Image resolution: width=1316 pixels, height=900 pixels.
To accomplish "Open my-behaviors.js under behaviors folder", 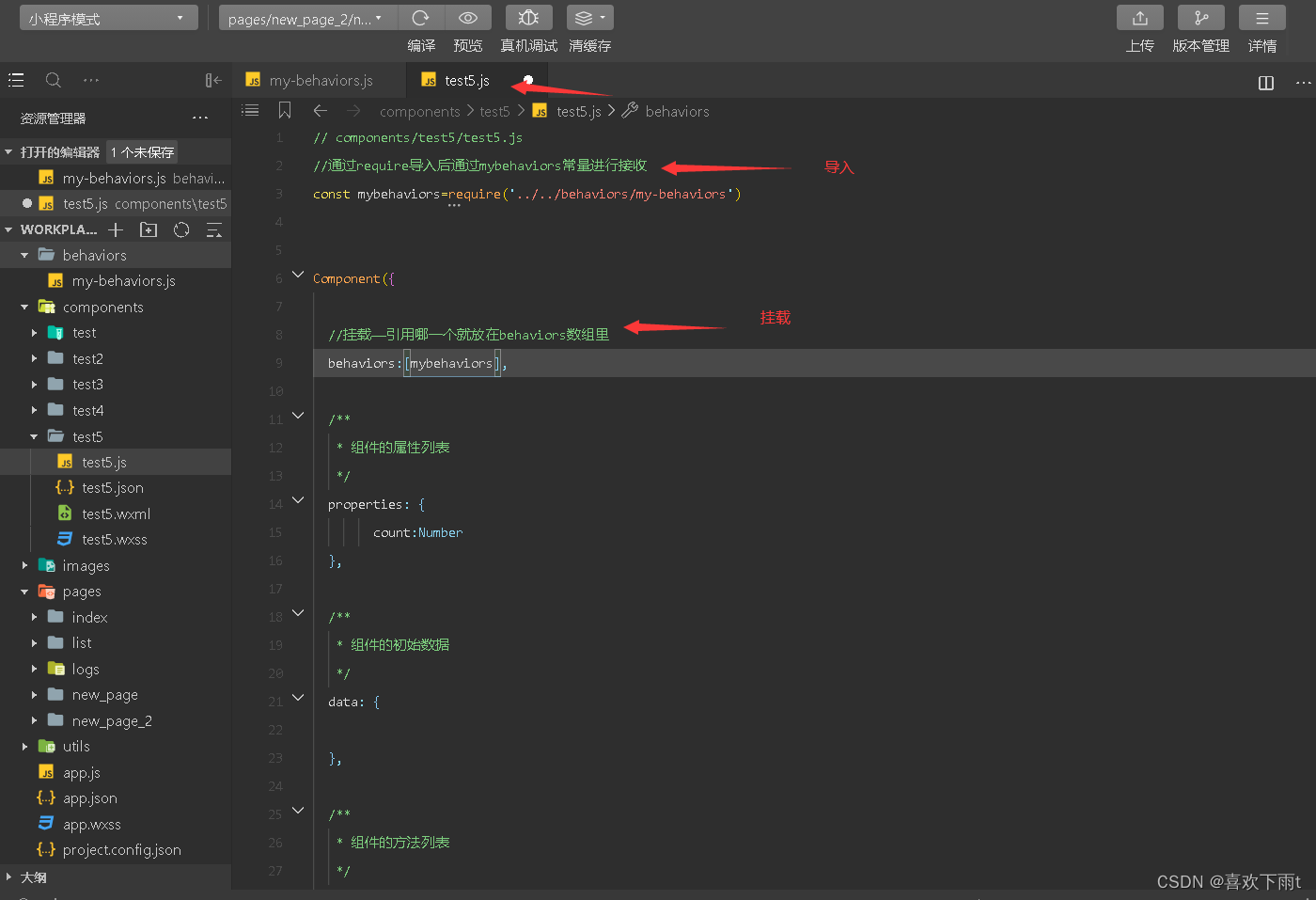I will (x=116, y=281).
